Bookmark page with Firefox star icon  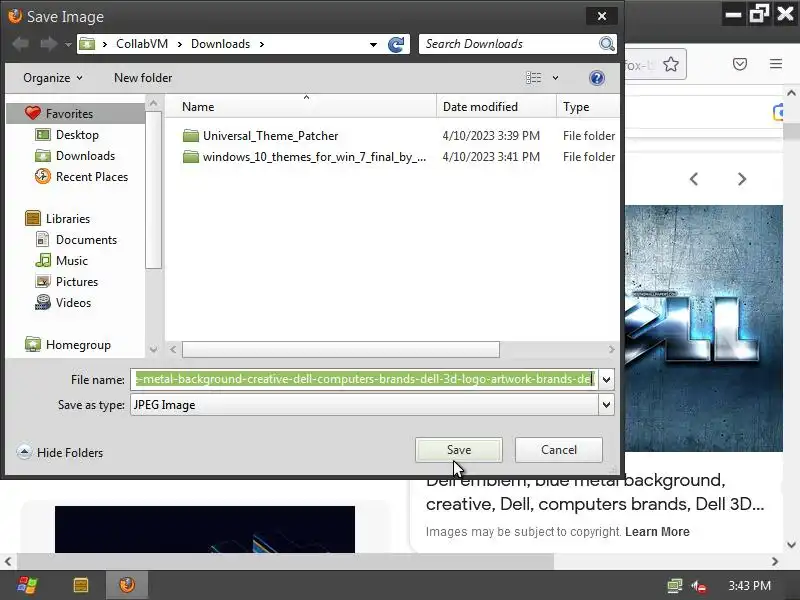pos(671,64)
